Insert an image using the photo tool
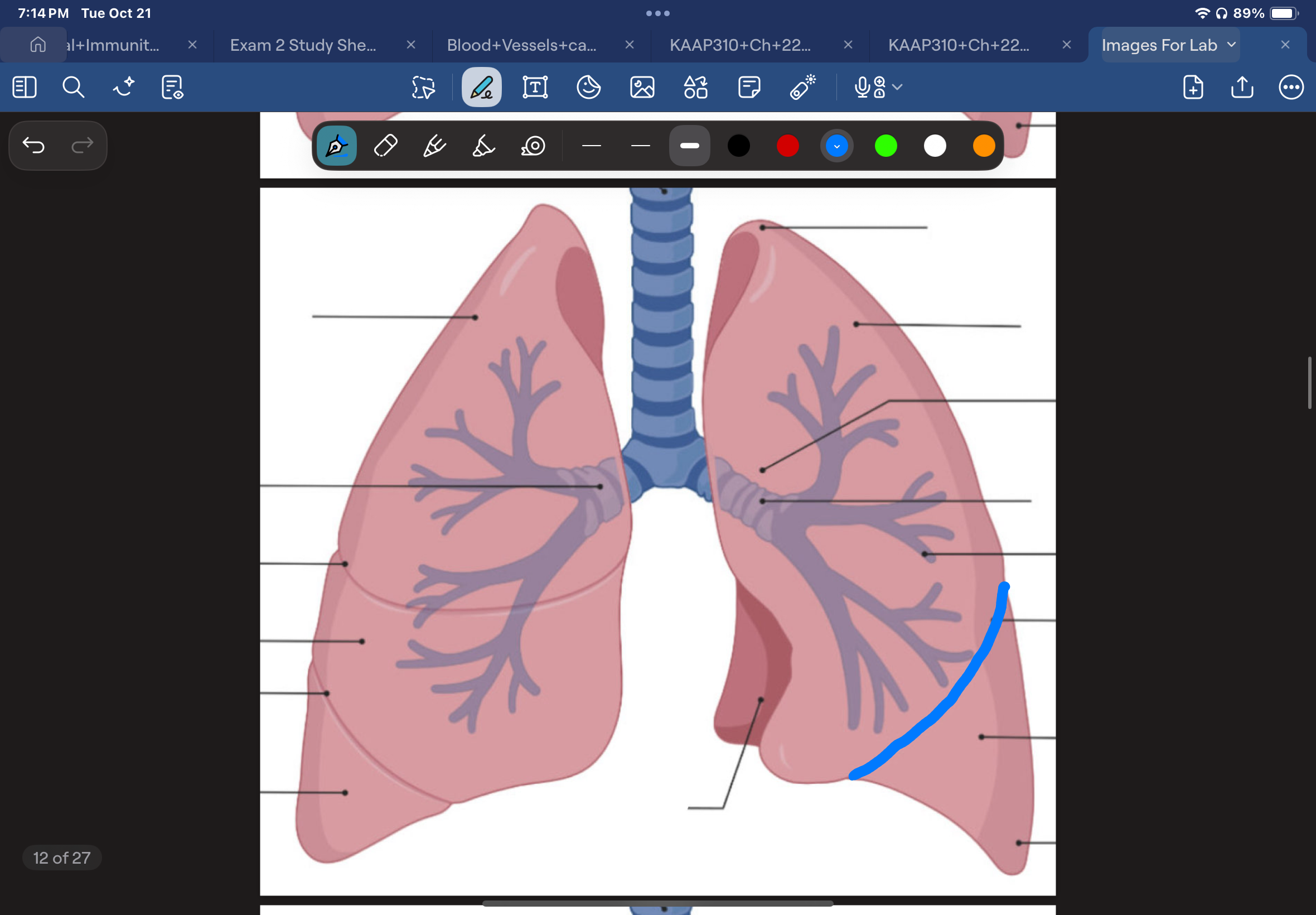 (x=642, y=87)
